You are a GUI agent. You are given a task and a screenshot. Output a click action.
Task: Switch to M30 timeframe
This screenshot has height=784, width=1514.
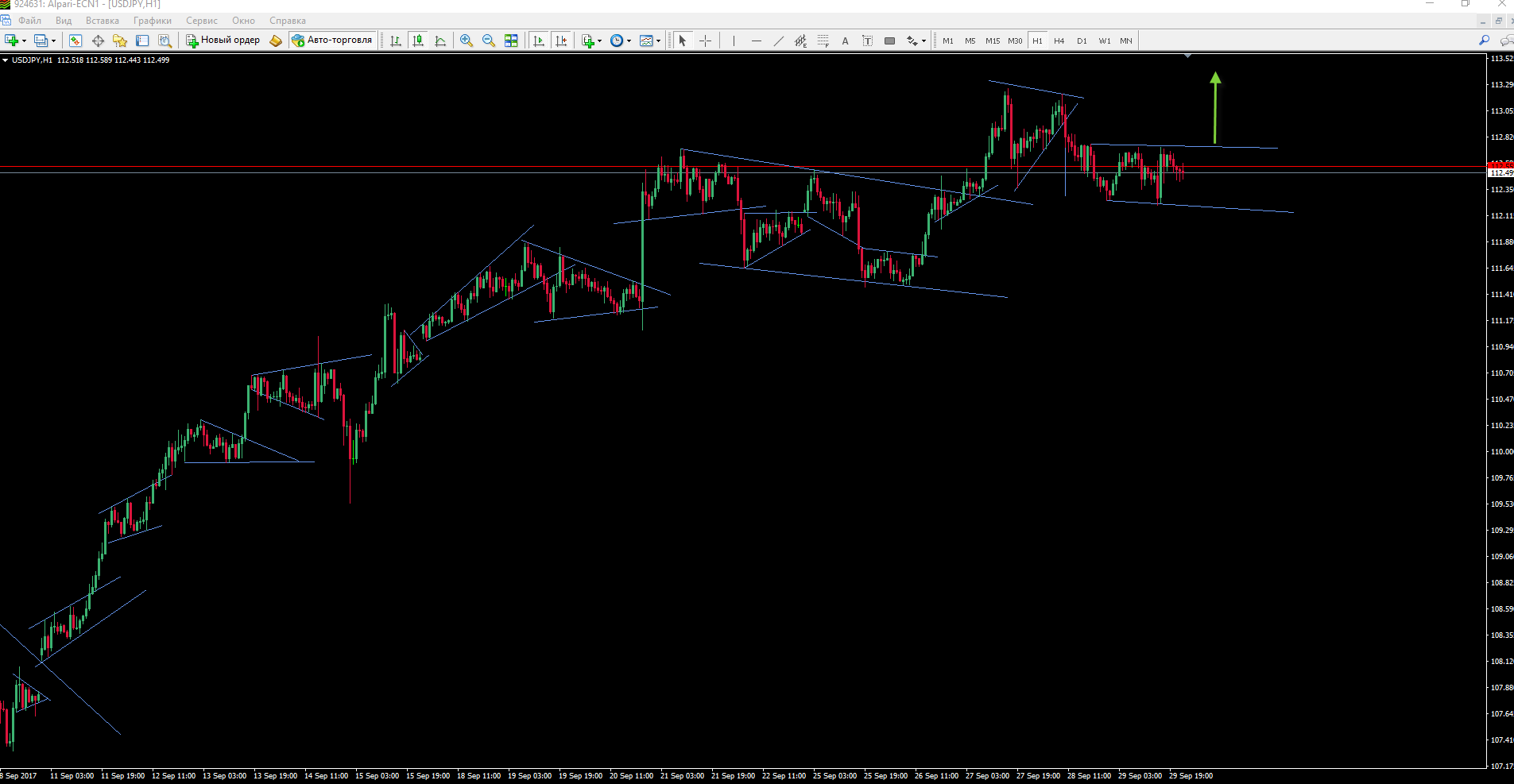pos(1015,41)
